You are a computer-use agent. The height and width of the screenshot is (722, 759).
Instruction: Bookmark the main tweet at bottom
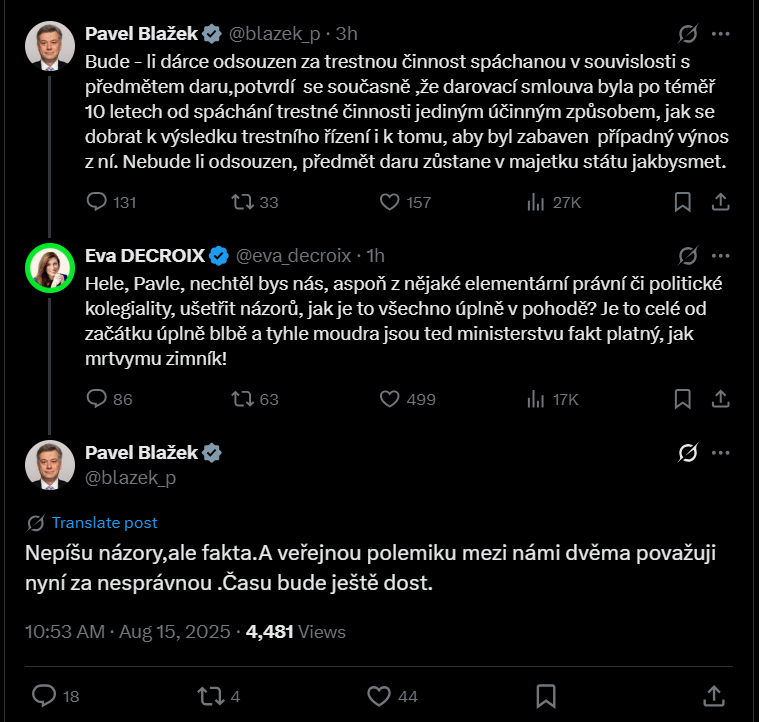coord(546,695)
